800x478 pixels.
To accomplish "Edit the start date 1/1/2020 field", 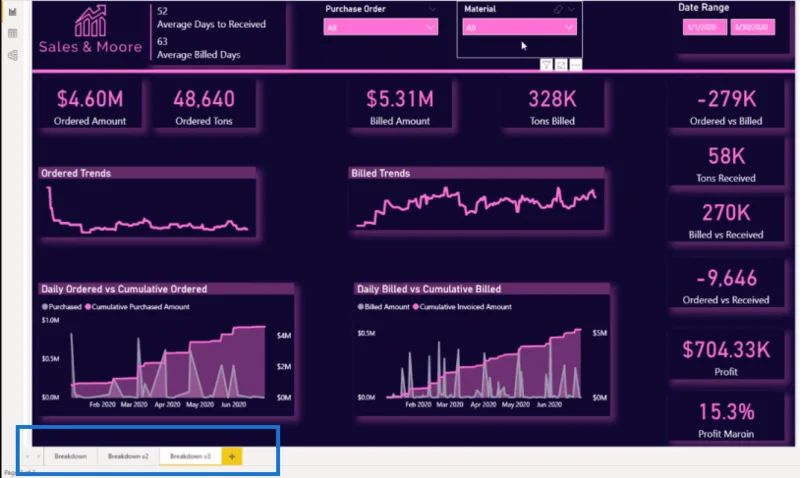I will tap(705, 27).
